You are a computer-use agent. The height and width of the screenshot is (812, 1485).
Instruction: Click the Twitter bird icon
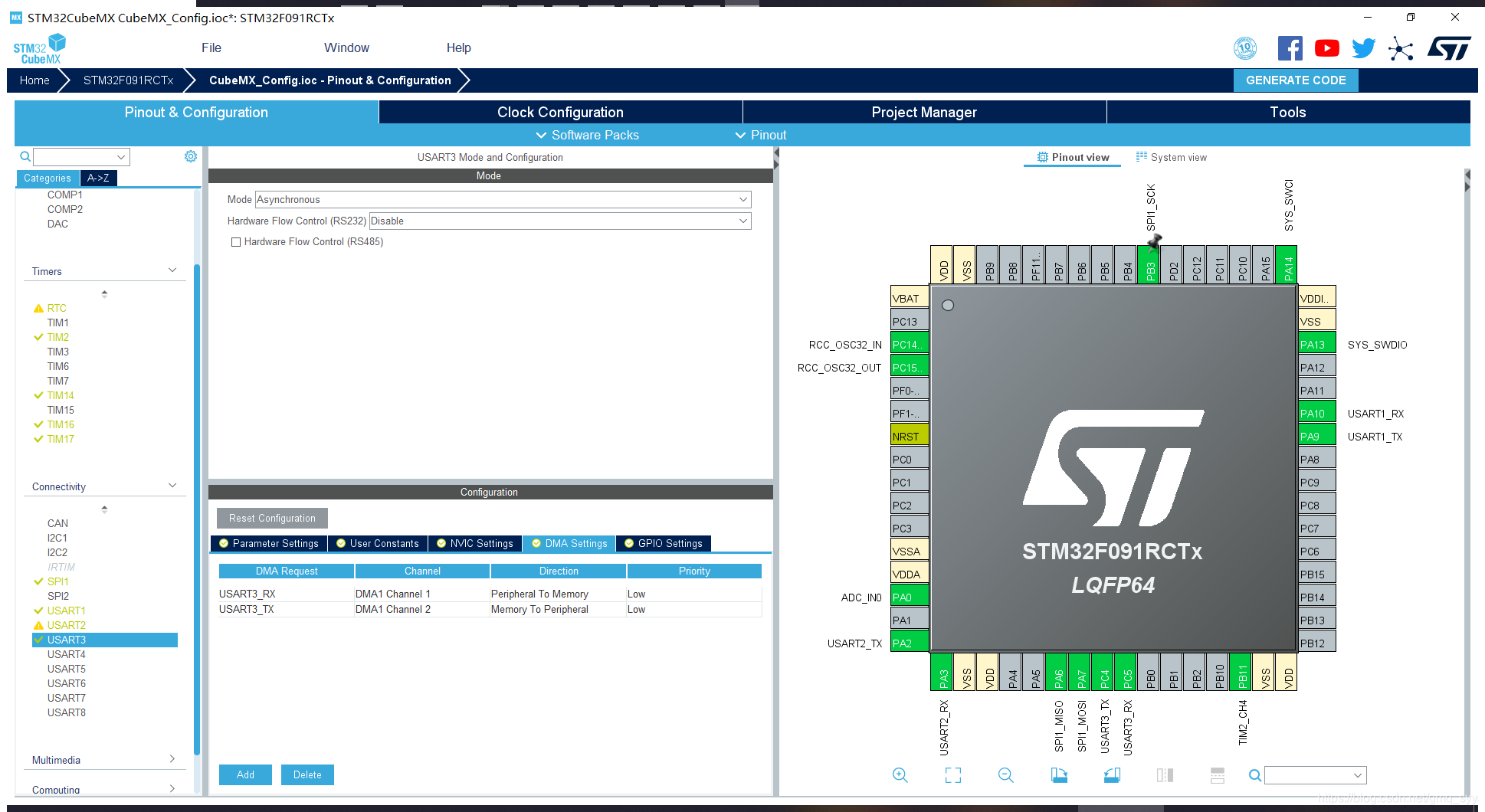[1363, 47]
